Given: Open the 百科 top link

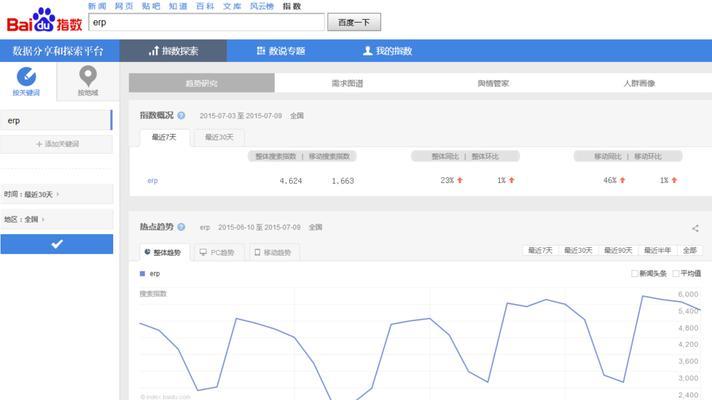Looking at the screenshot, I should [205, 6].
